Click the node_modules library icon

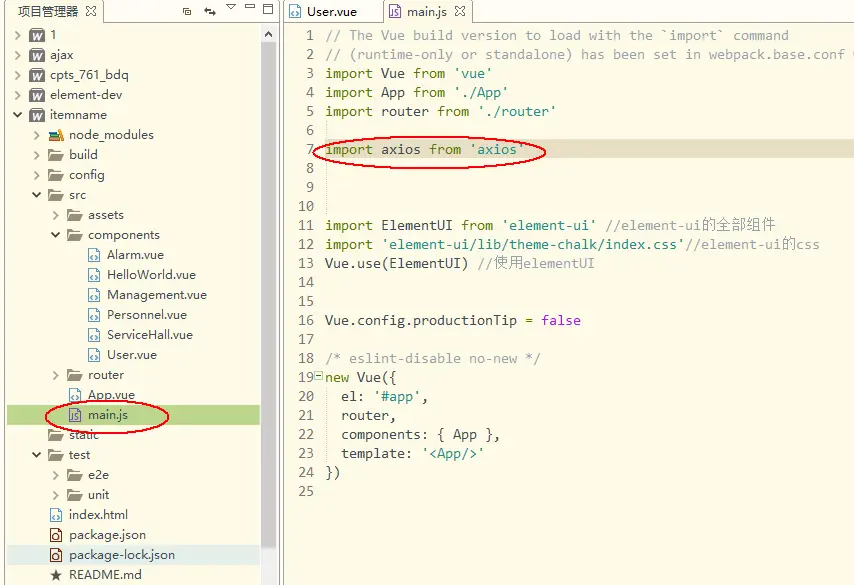click(56, 135)
